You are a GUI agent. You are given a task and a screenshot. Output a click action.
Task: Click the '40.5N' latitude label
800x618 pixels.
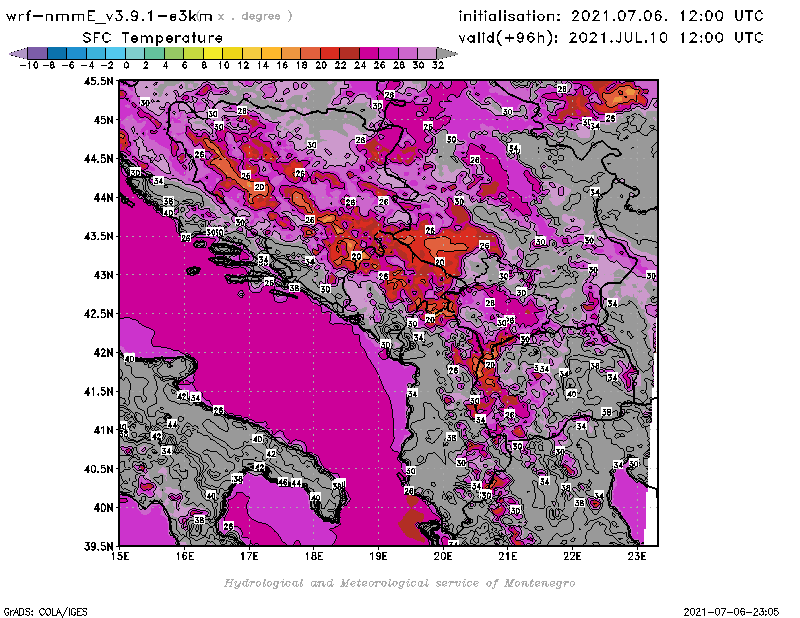[99, 469]
